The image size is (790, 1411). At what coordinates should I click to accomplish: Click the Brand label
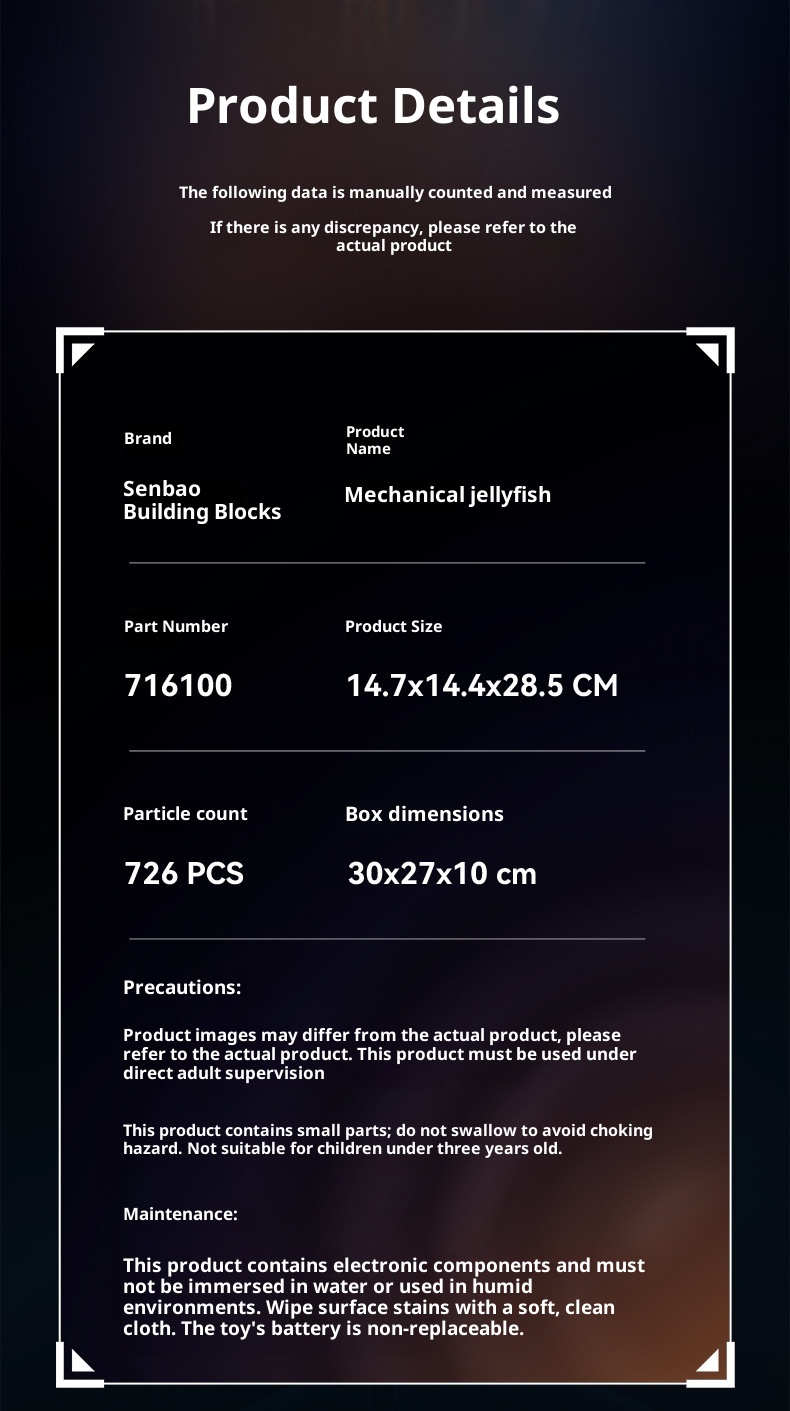pos(148,438)
